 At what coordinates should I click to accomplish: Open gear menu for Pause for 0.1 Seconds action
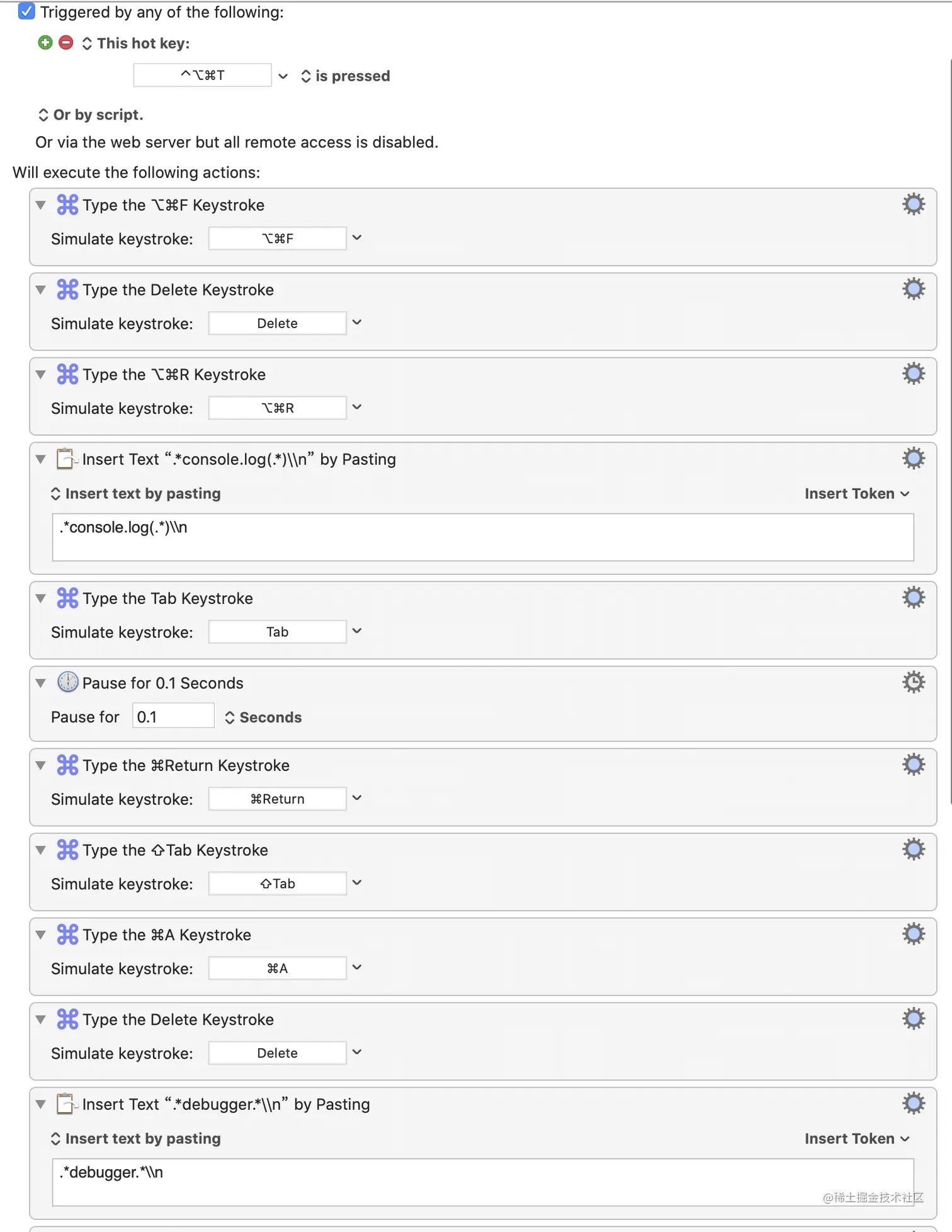click(x=914, y=682)
